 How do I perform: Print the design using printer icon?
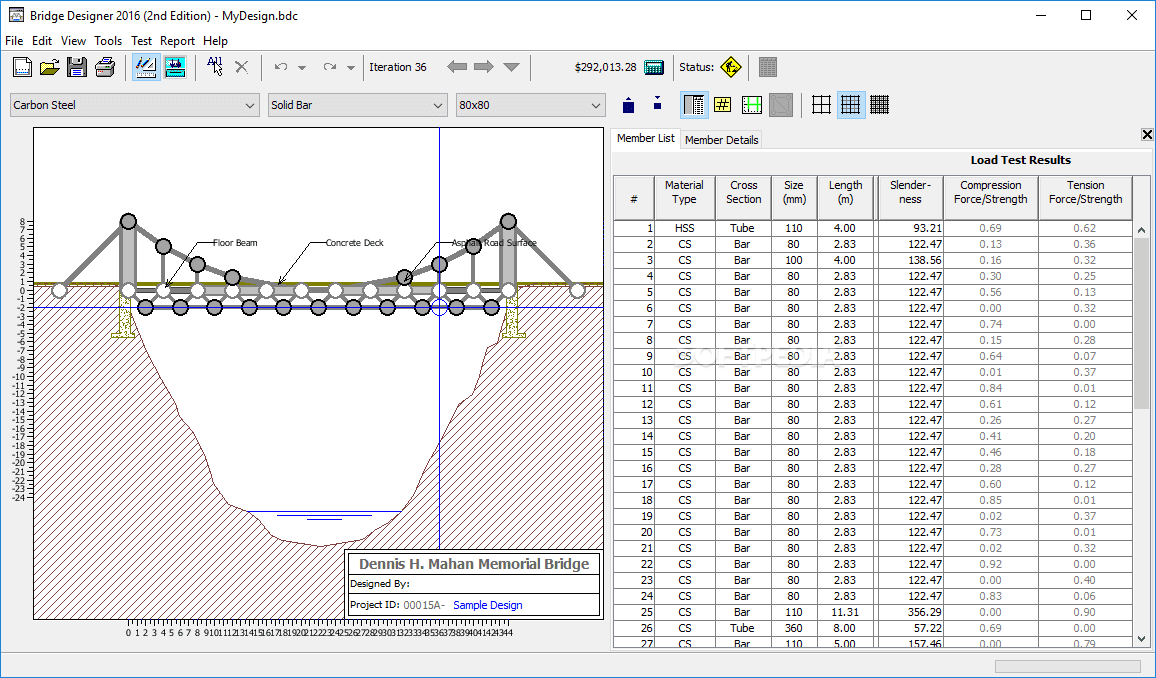104,67
